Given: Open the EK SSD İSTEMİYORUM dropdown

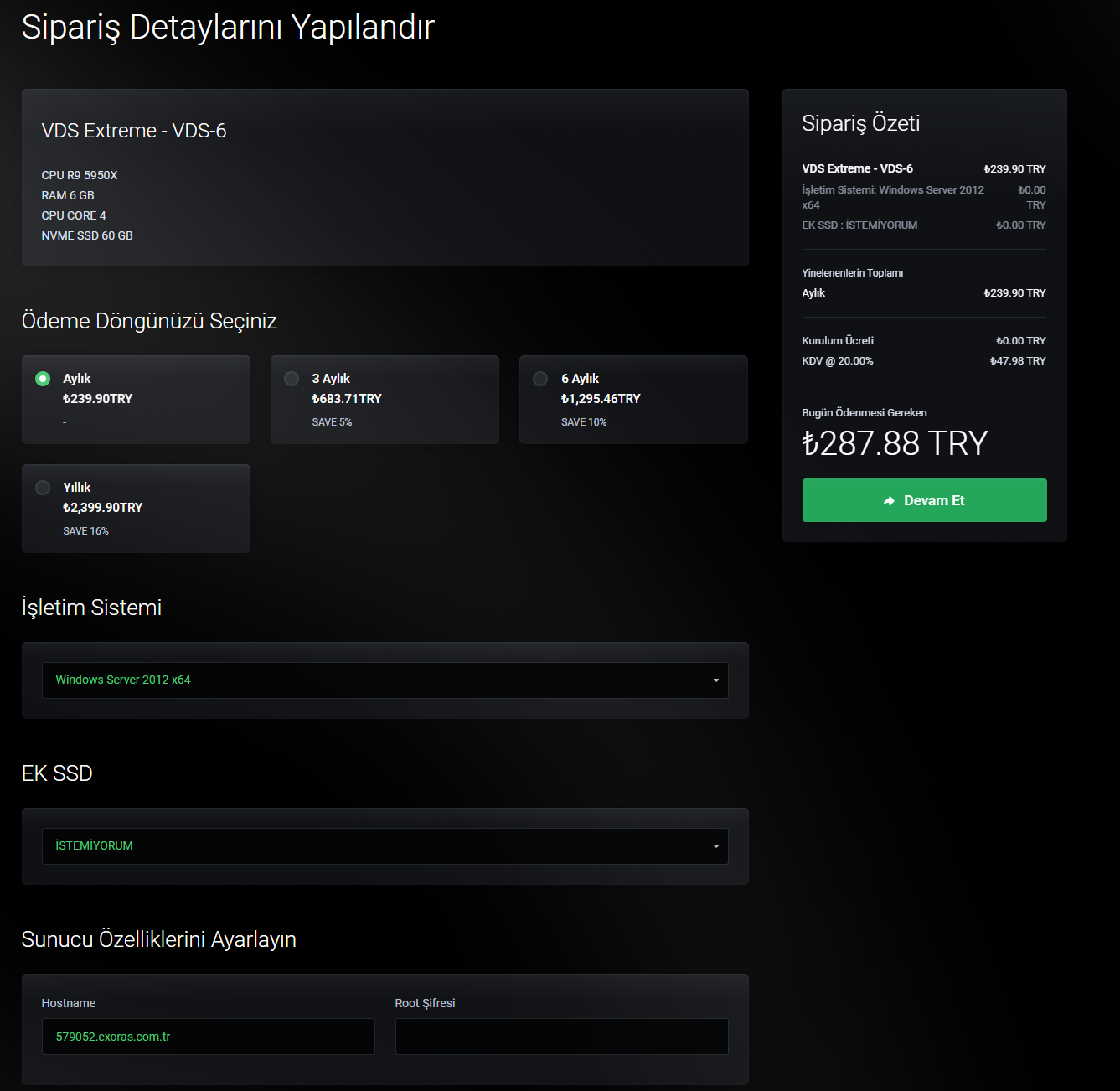Looking at the screenshot, I should coord(385,846).
